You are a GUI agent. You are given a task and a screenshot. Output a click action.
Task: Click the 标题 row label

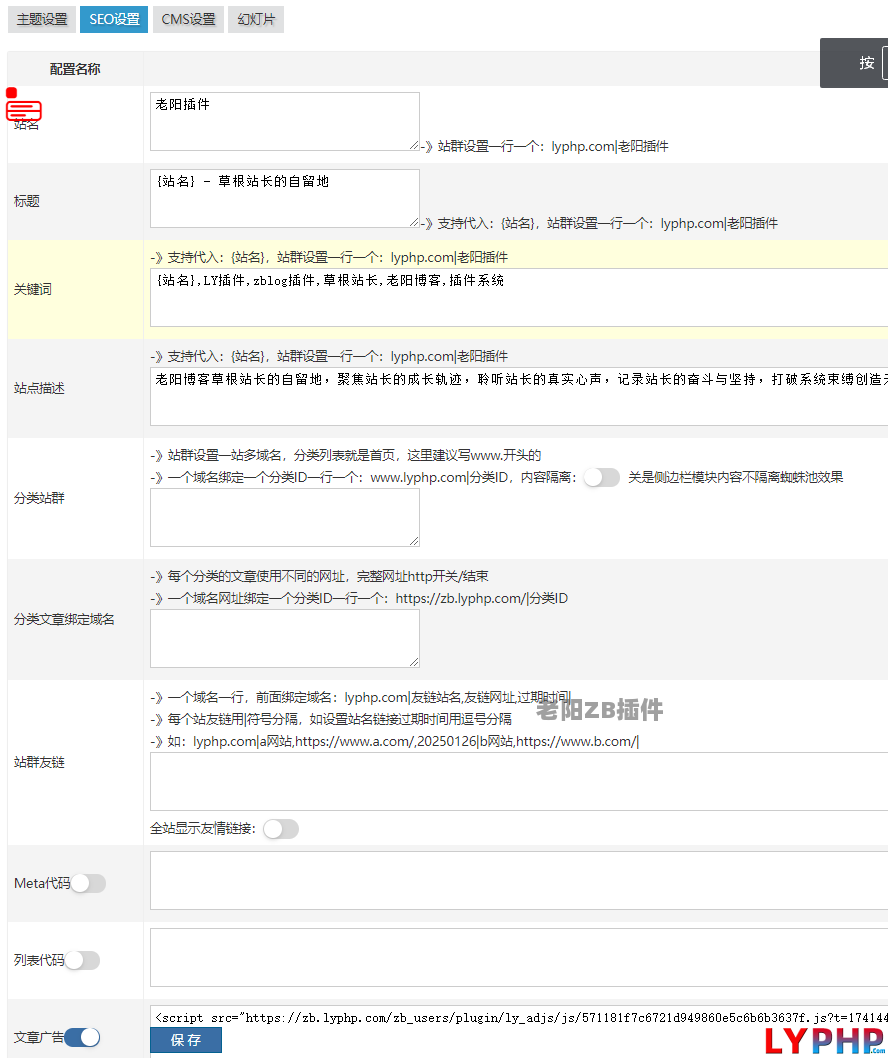(x=27, y=201)
